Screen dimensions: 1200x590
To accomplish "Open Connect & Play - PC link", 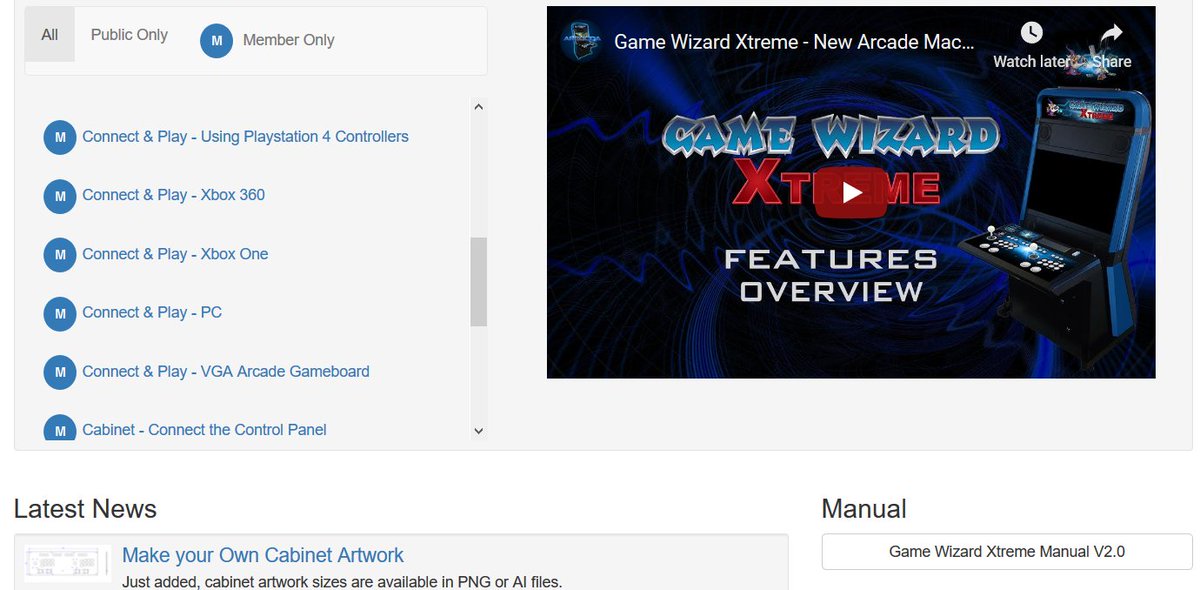I will point(152,313).
